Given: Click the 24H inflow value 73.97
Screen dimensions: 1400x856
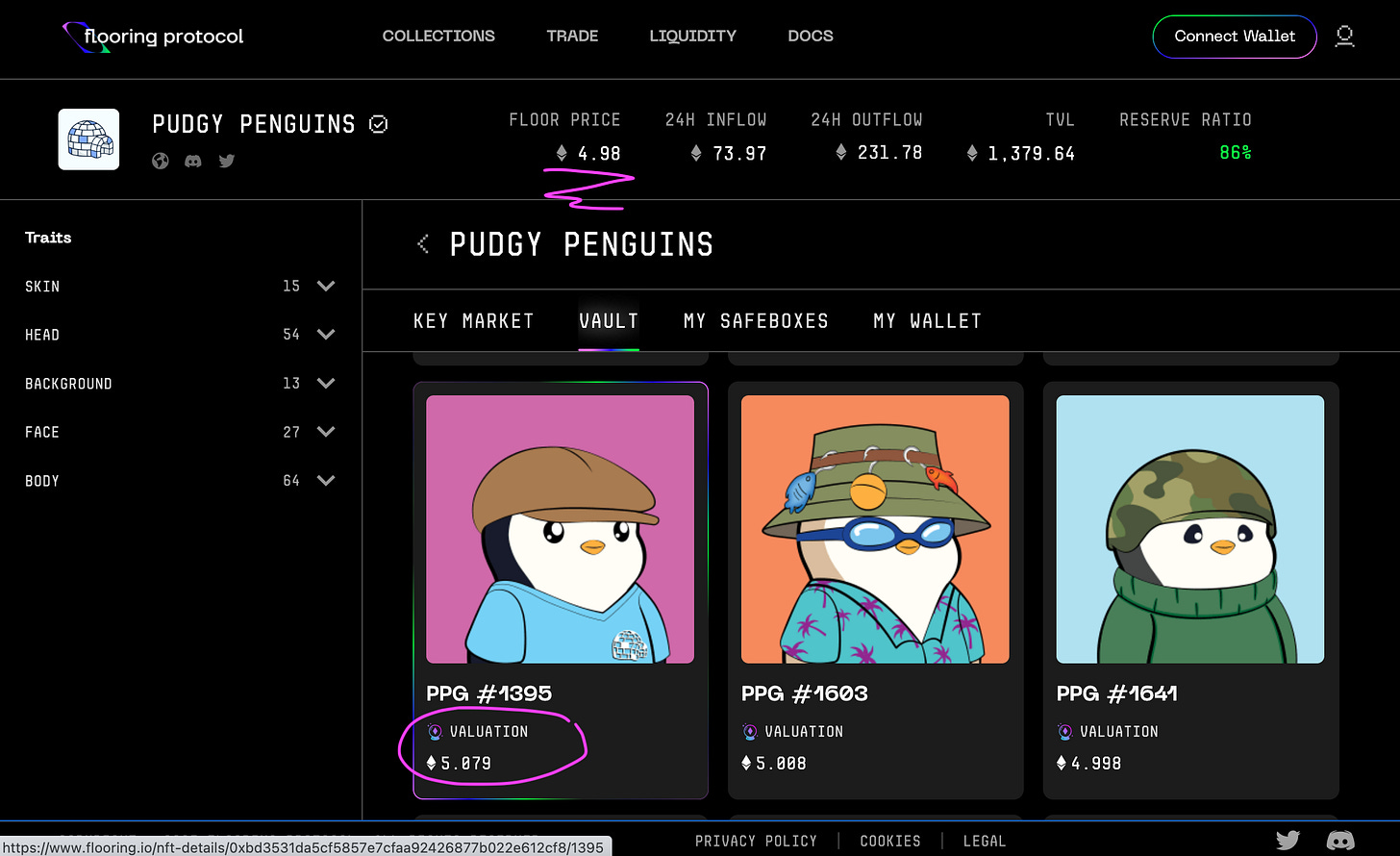Looking at the screenshot, I should pyautogui.click(x=740, y=153).
